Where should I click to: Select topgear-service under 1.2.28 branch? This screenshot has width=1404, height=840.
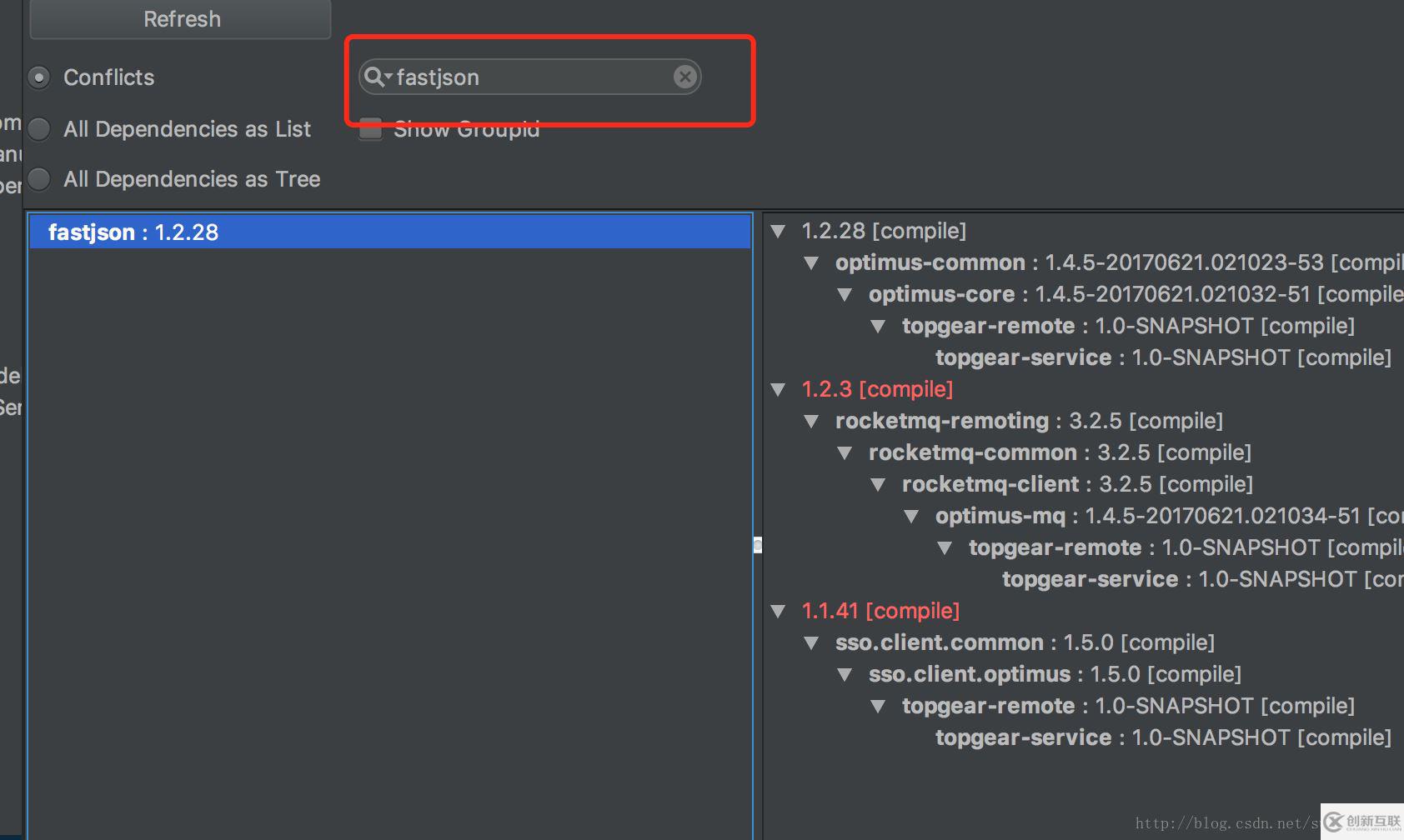click(x=1163, y=357)
